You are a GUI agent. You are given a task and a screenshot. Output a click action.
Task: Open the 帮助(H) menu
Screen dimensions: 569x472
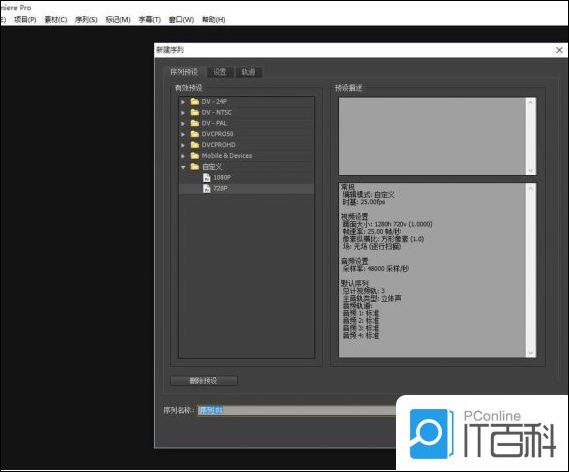(213, 20)
